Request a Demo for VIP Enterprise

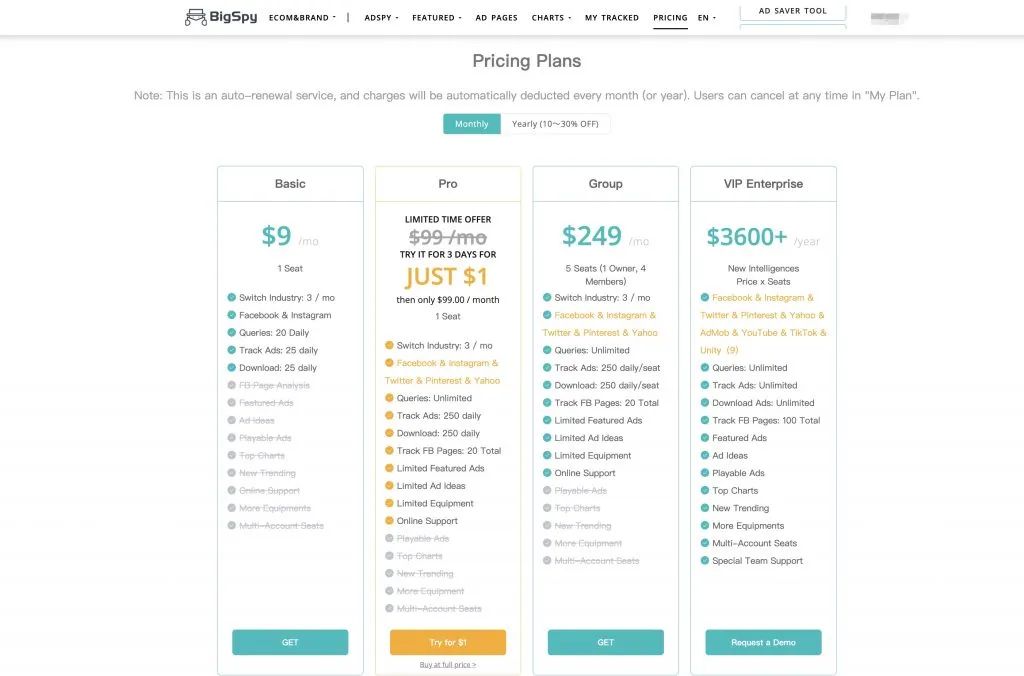click(x=763, y=642)
